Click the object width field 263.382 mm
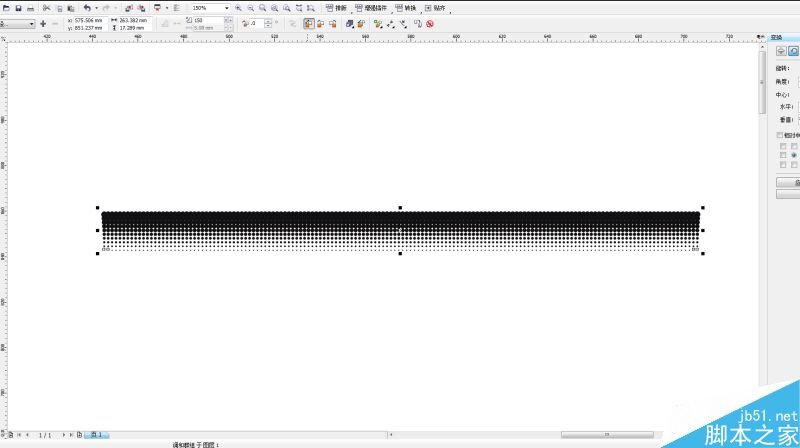The width and height of the screenshot is (800, 448). point(134,20)
